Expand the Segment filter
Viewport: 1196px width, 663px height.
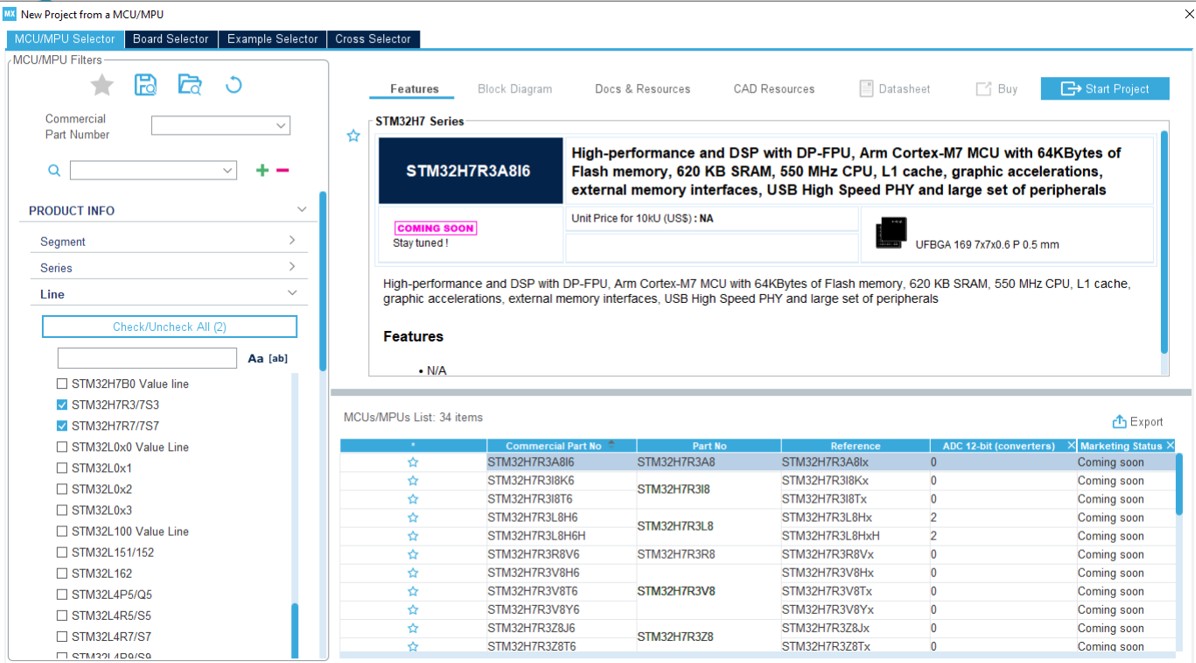292,240
